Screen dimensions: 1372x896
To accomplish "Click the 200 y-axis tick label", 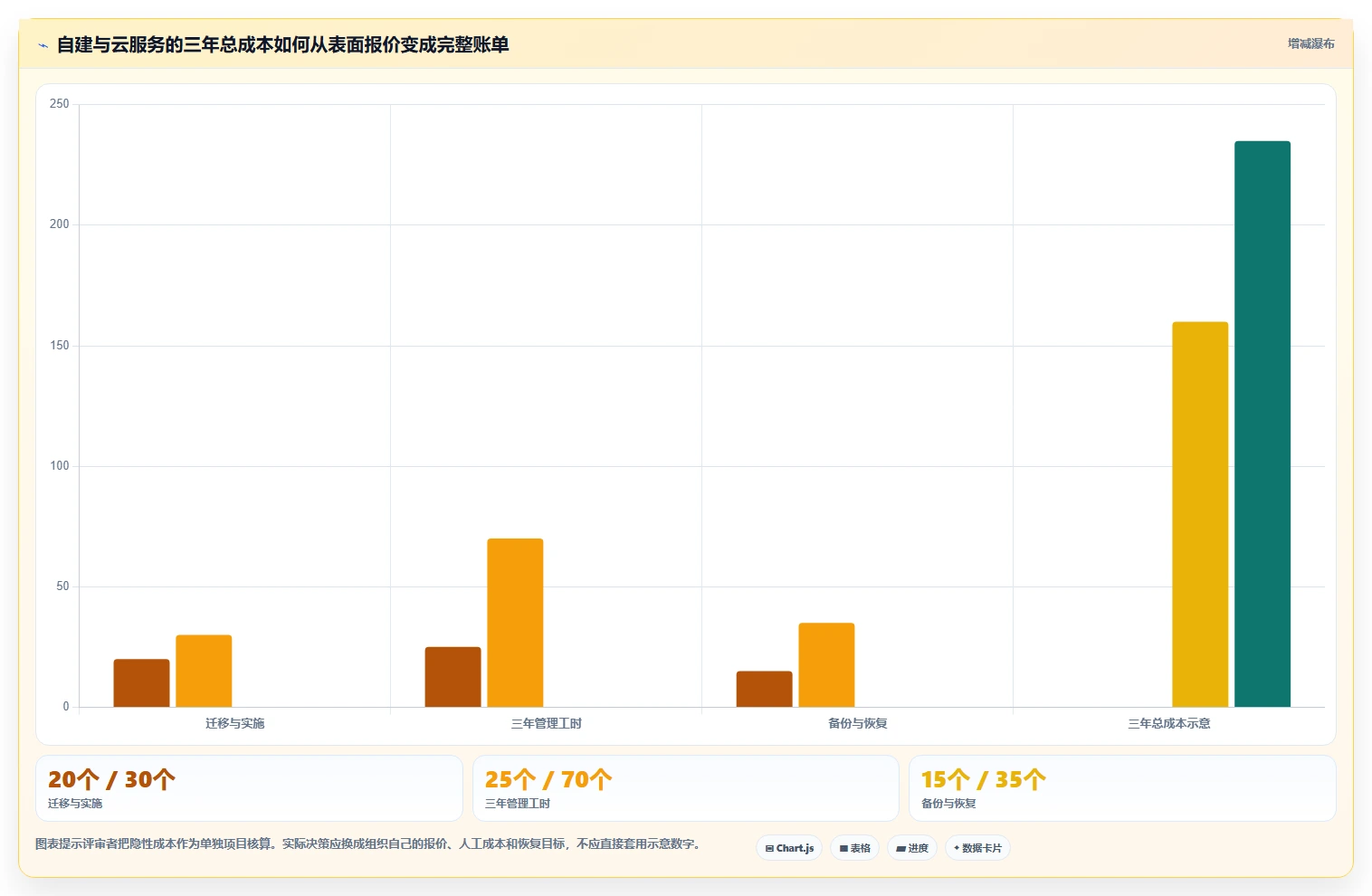I will pos(60,224).
